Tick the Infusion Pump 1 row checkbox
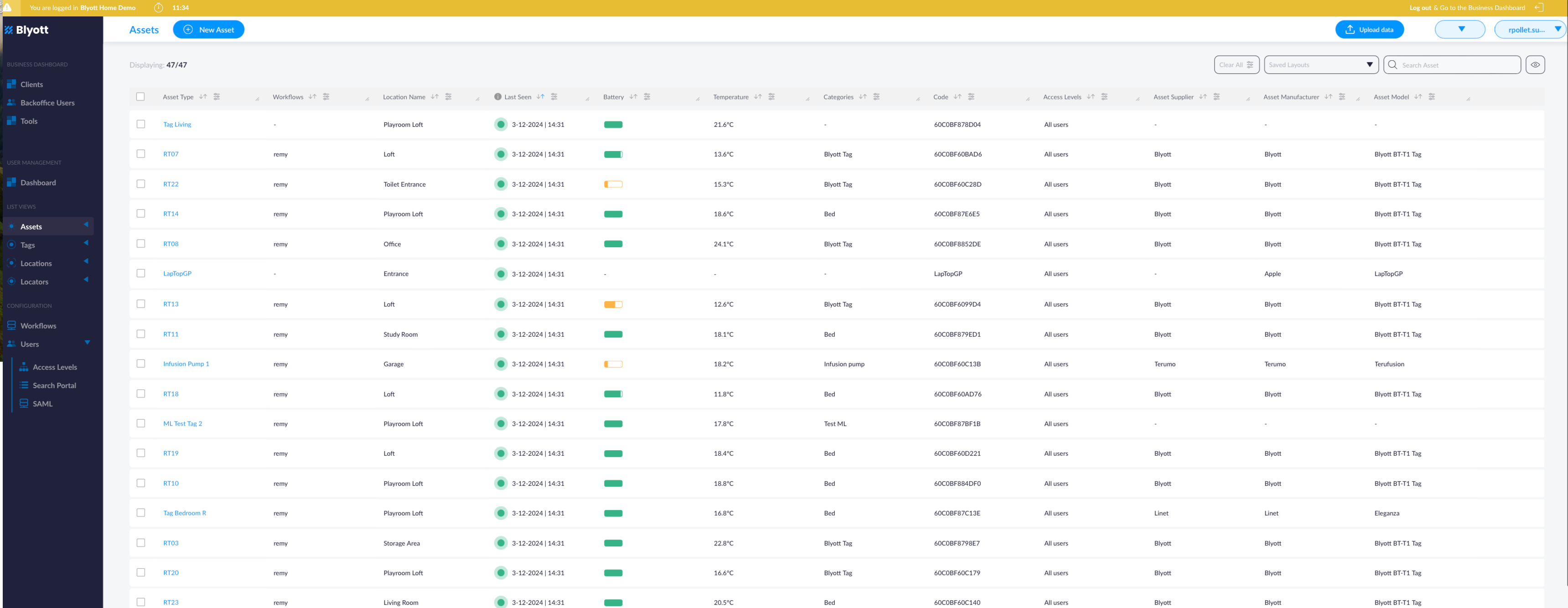 [x=140, y=364]
